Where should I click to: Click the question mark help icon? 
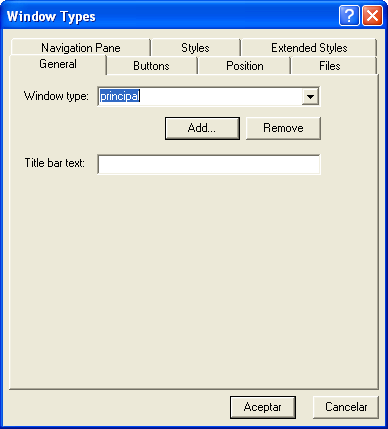[349, 15]
